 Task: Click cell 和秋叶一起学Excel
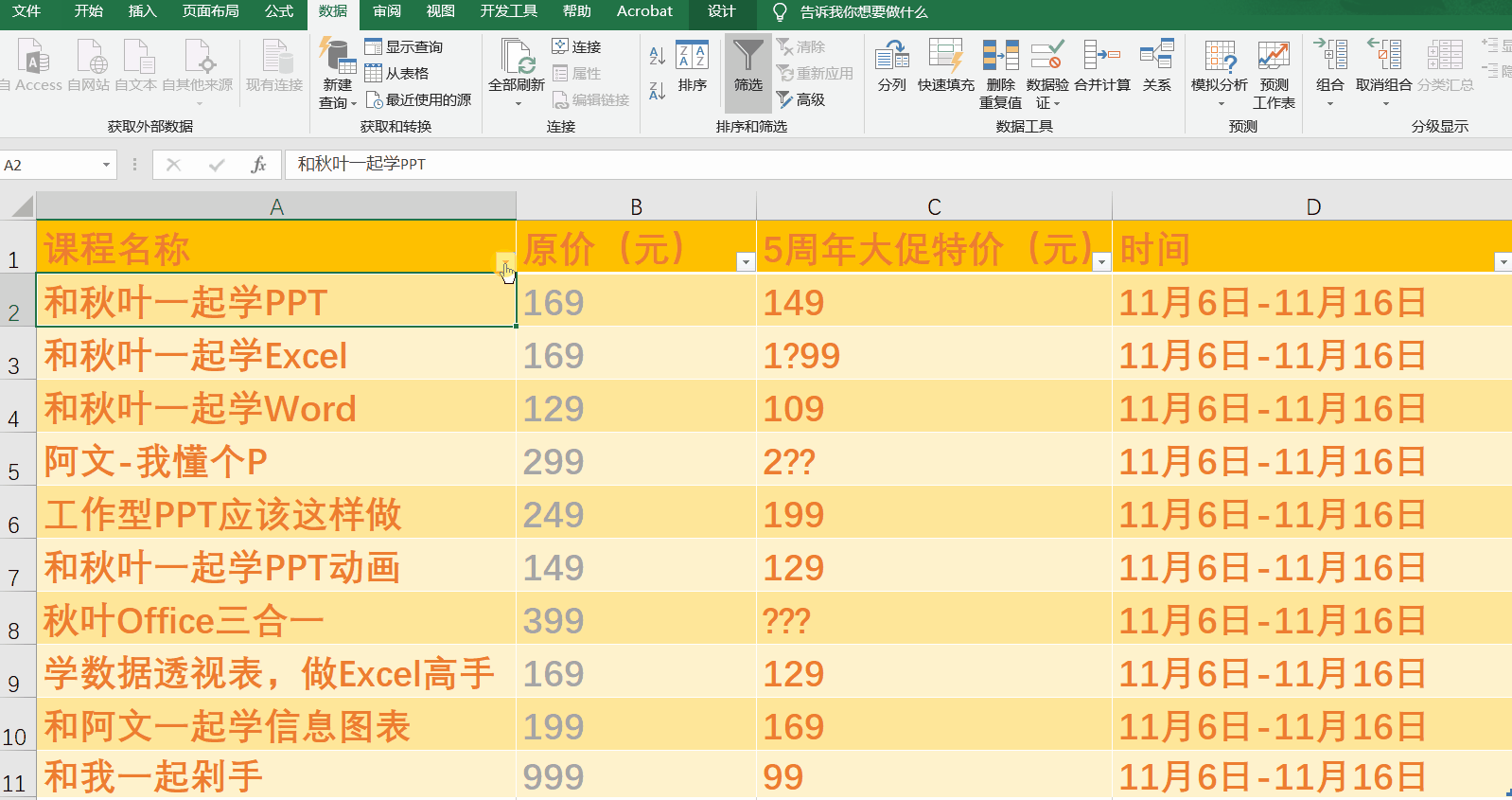tap(275, 355)
